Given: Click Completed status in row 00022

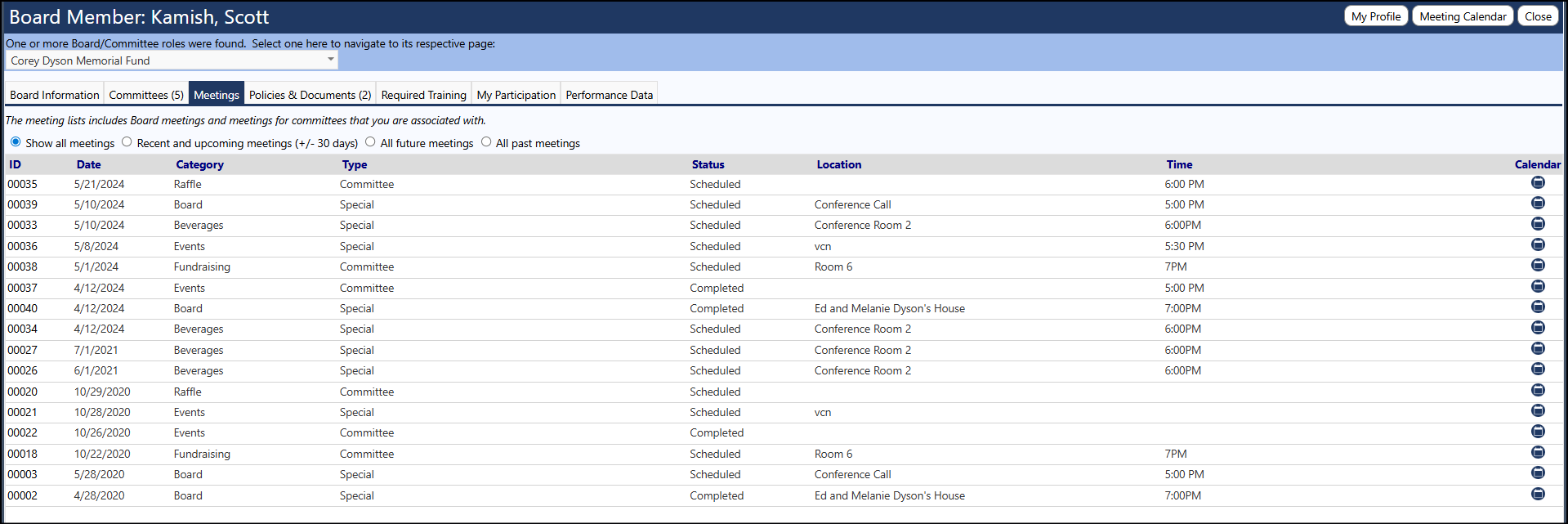Looking at the screenshot, I should [717, 432].
